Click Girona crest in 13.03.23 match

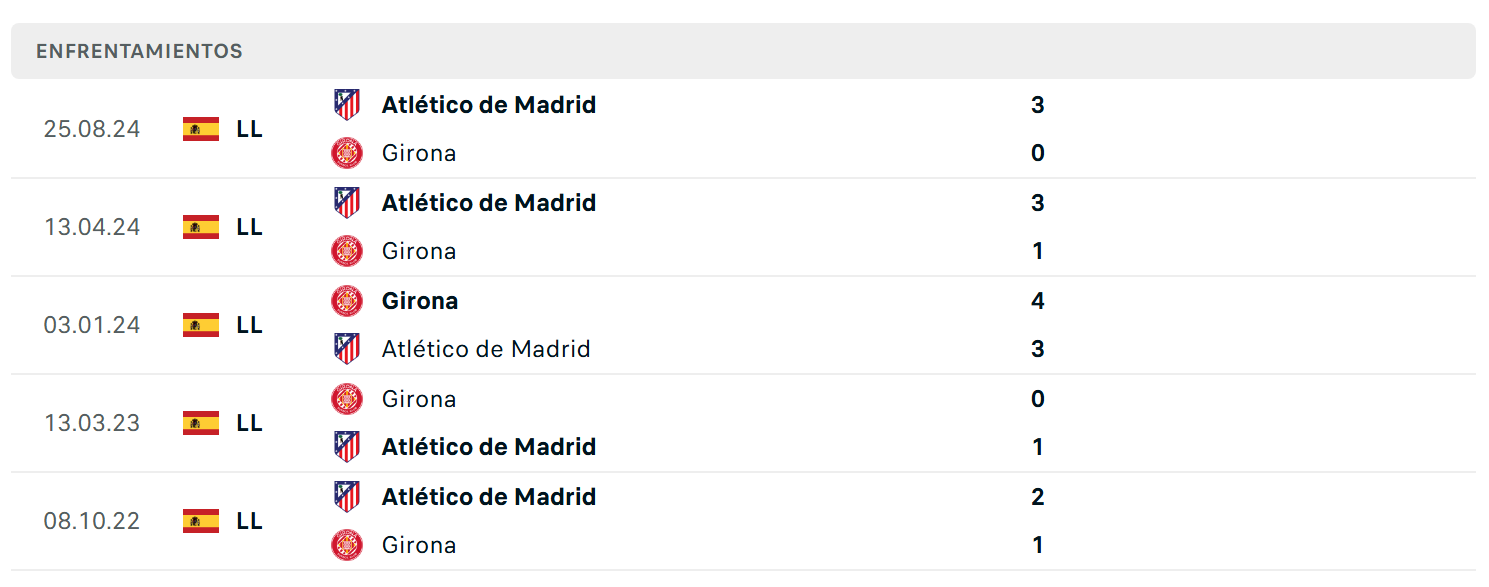coord(346,399)
